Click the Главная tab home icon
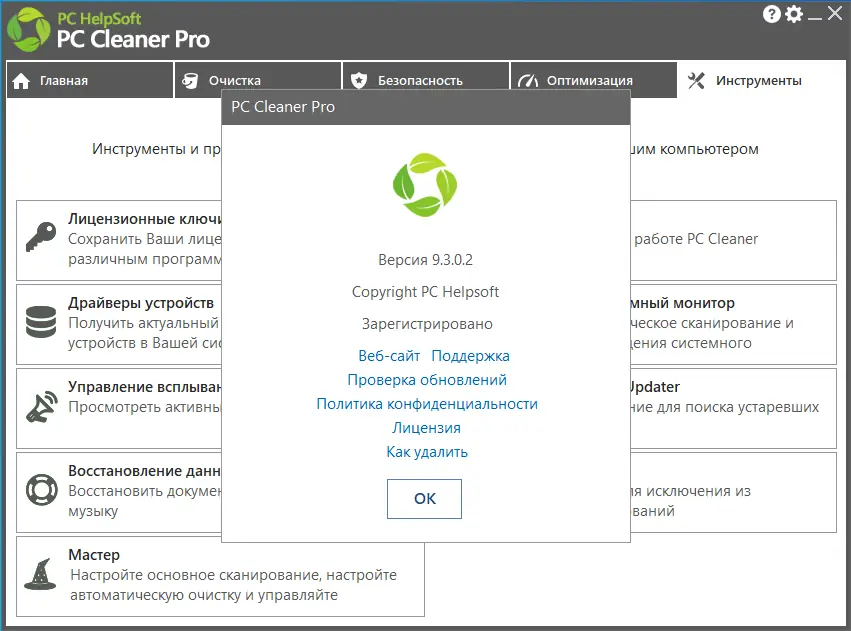The height and width of the screenshot is (631, 851). 21,80
